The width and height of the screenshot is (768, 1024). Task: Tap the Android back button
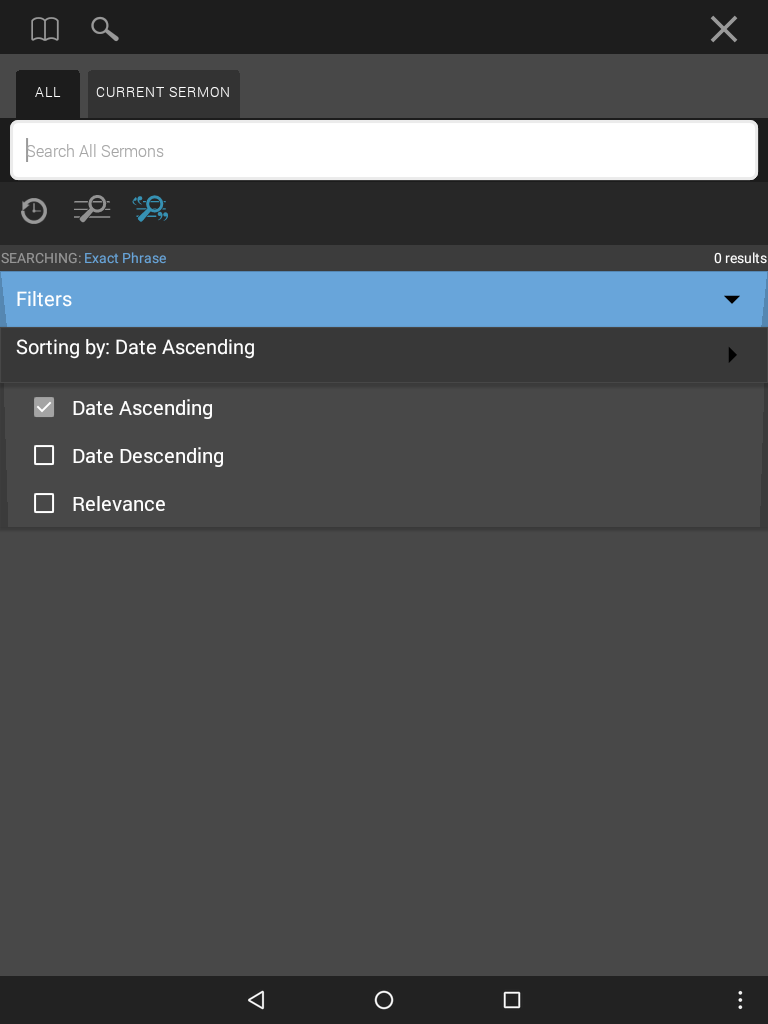tap(256, 1000)
